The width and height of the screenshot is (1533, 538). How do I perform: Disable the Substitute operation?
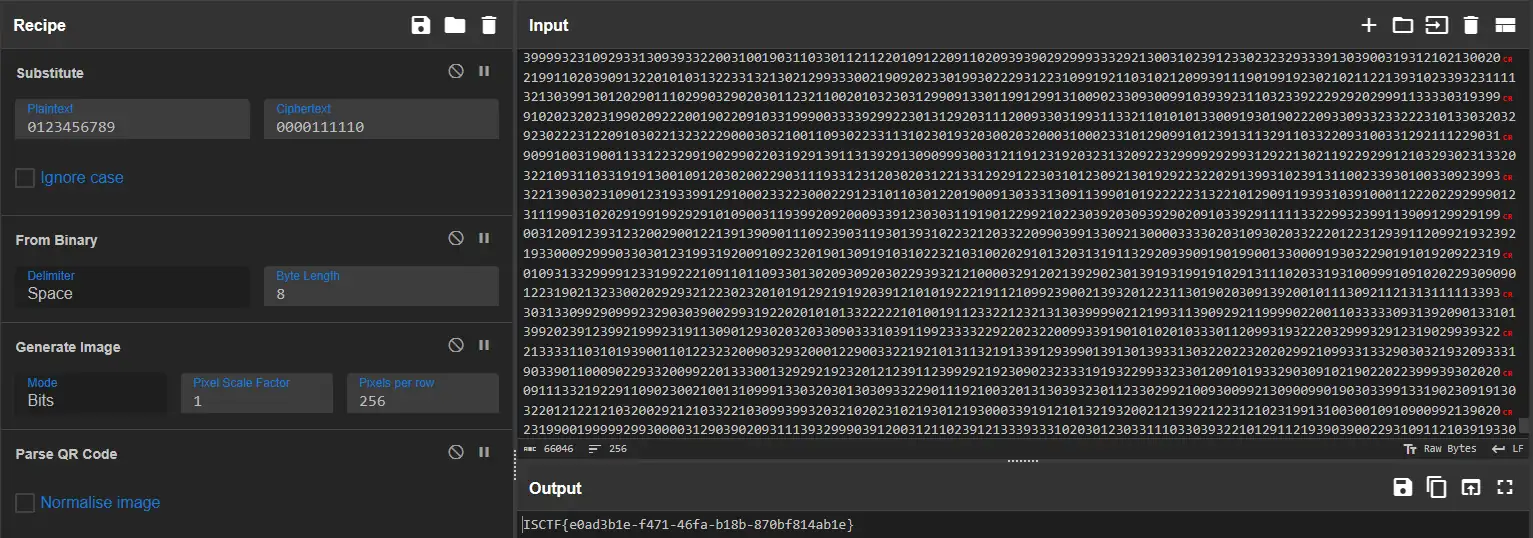456,71
